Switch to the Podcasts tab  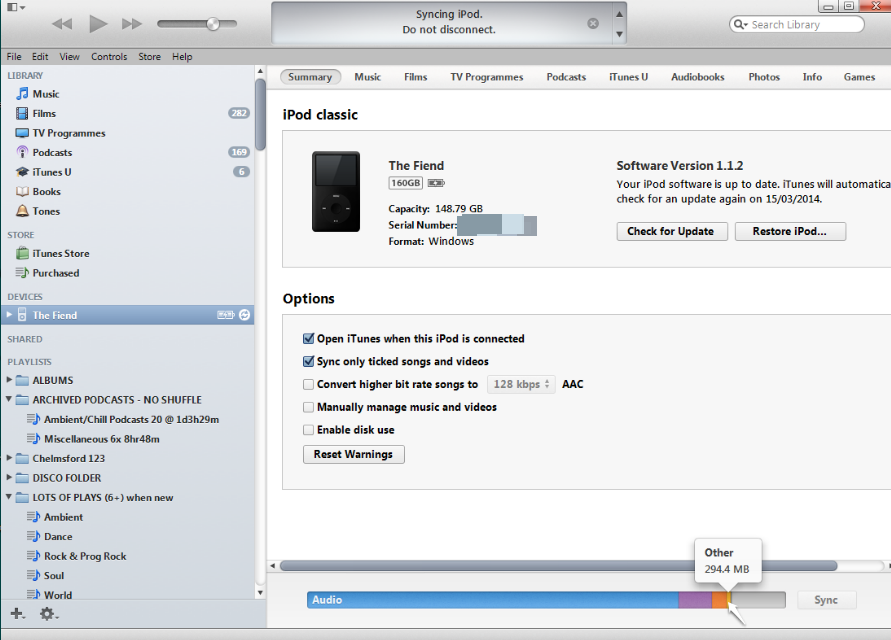[x=566, y=77]
